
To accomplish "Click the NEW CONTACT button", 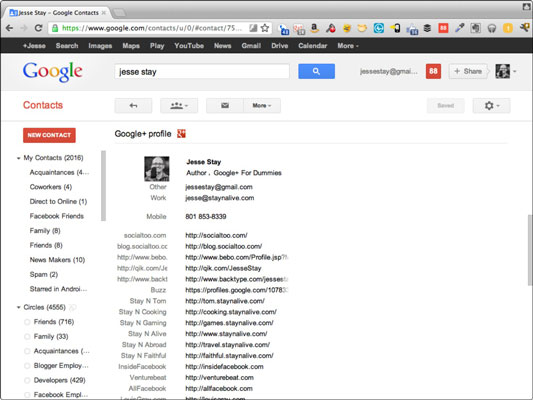I will (49, 135).
